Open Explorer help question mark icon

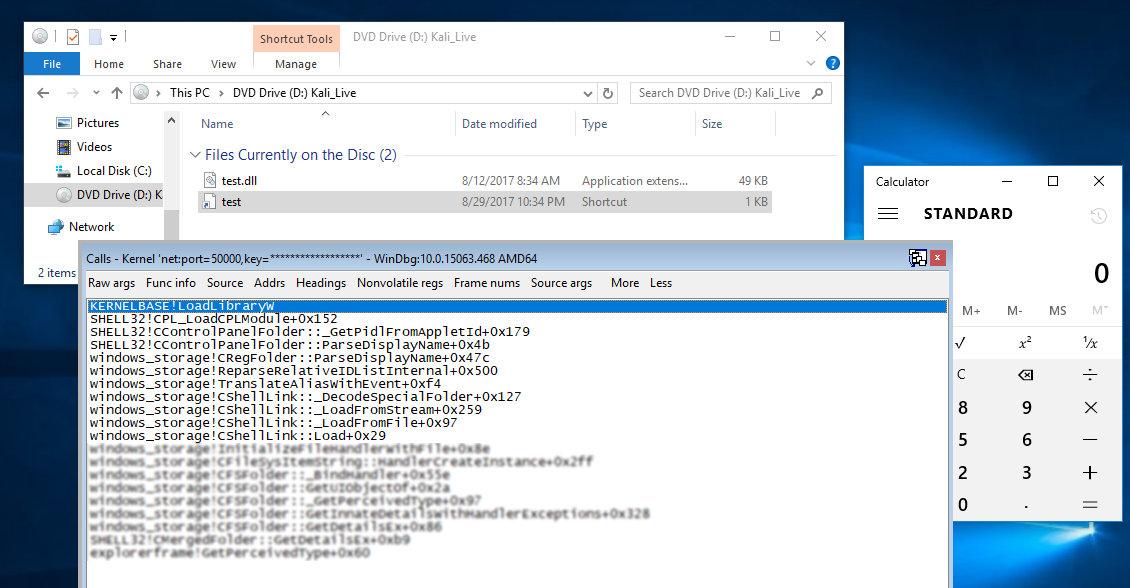(x=832, y=63)
